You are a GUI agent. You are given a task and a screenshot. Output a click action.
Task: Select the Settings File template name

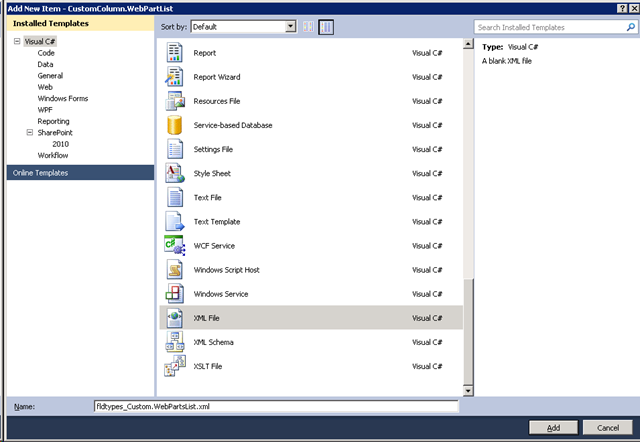tap(213, 149)
